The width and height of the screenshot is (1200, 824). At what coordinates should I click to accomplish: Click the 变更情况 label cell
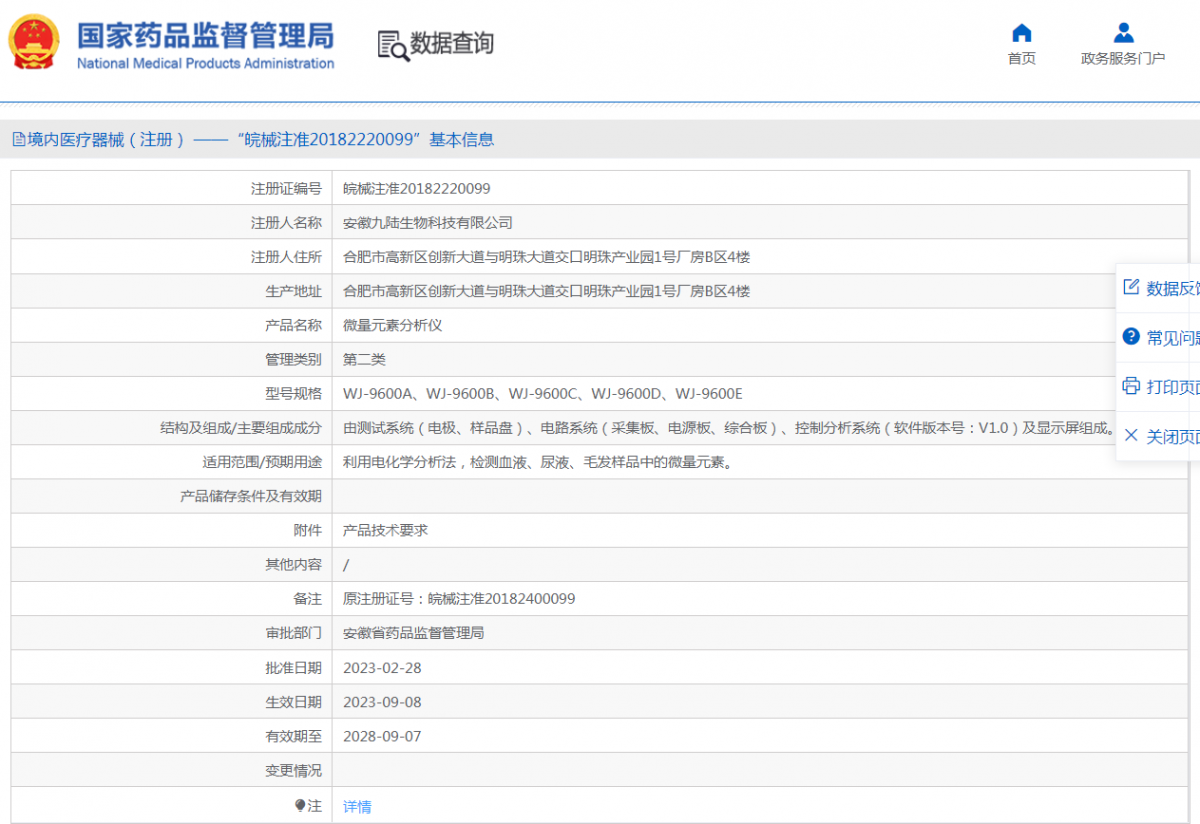[x=172, y=770]
